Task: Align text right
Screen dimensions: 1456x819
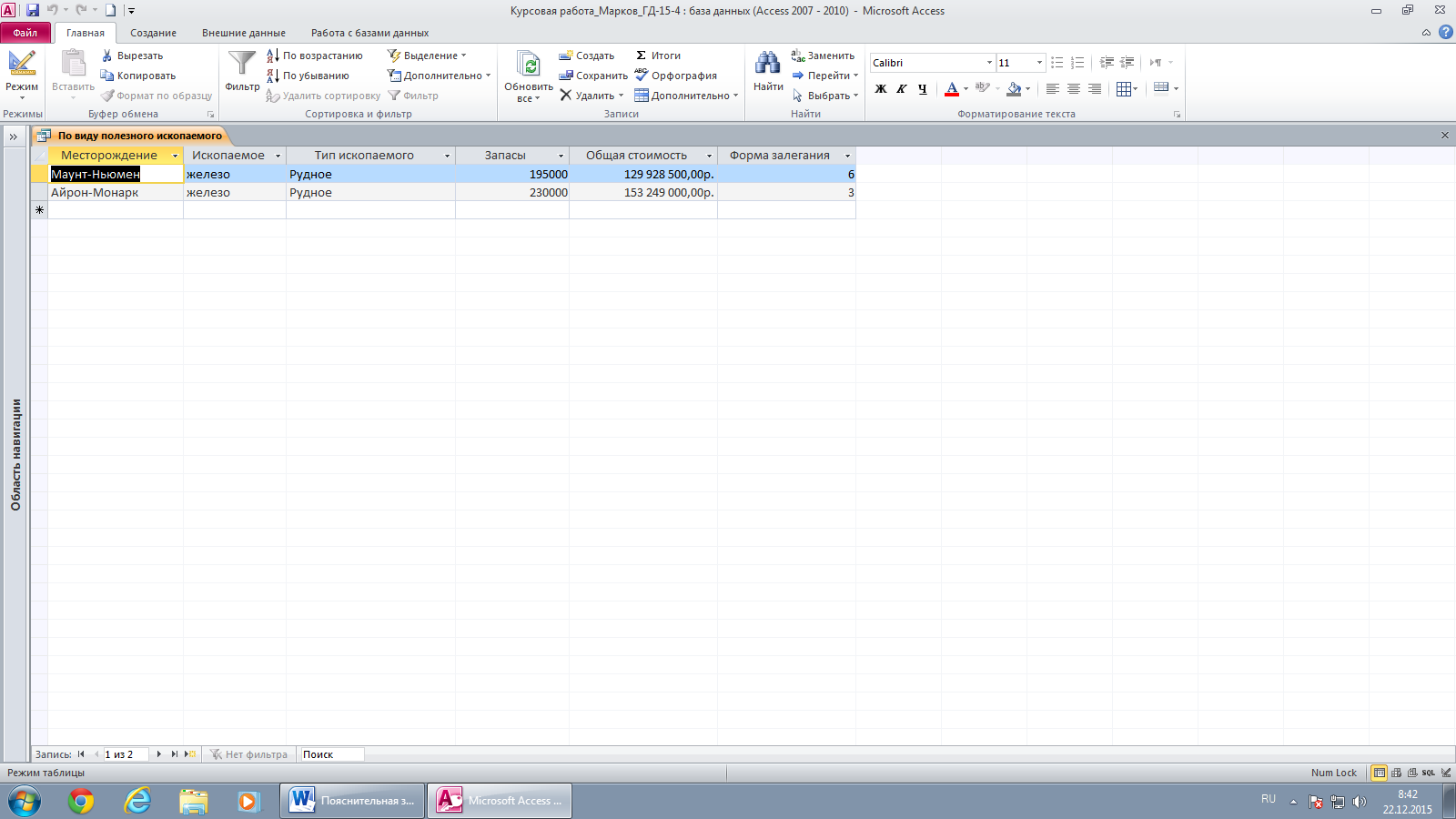Action: (1095, 88)
